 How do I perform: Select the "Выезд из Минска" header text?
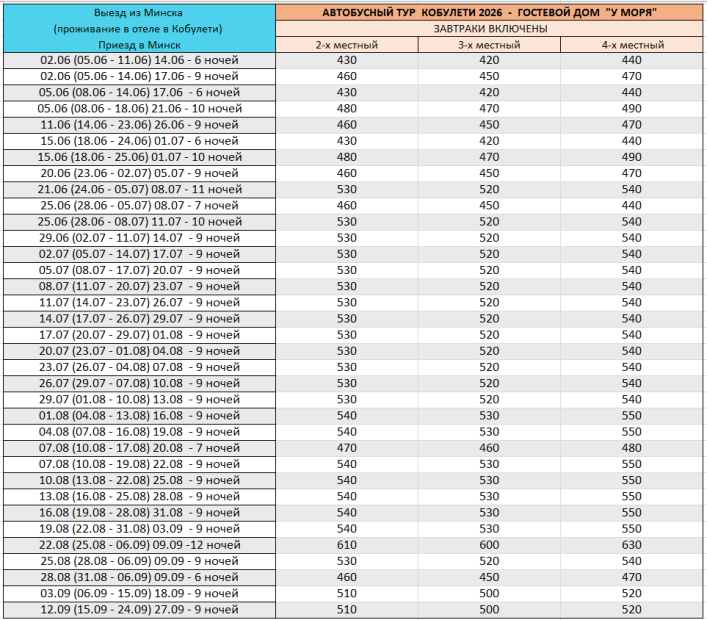137,12
